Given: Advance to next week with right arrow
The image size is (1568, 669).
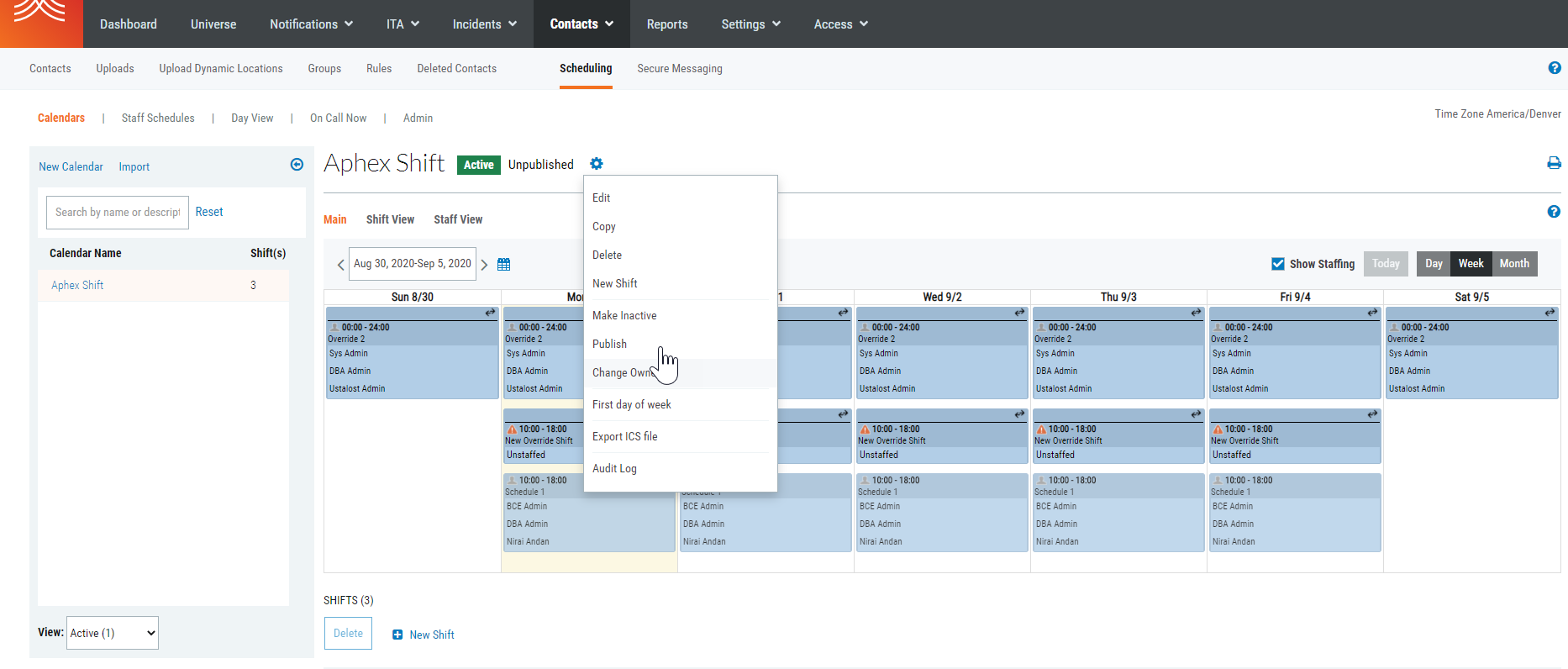Looking at the screenshot, I should (x=484, y=265).
